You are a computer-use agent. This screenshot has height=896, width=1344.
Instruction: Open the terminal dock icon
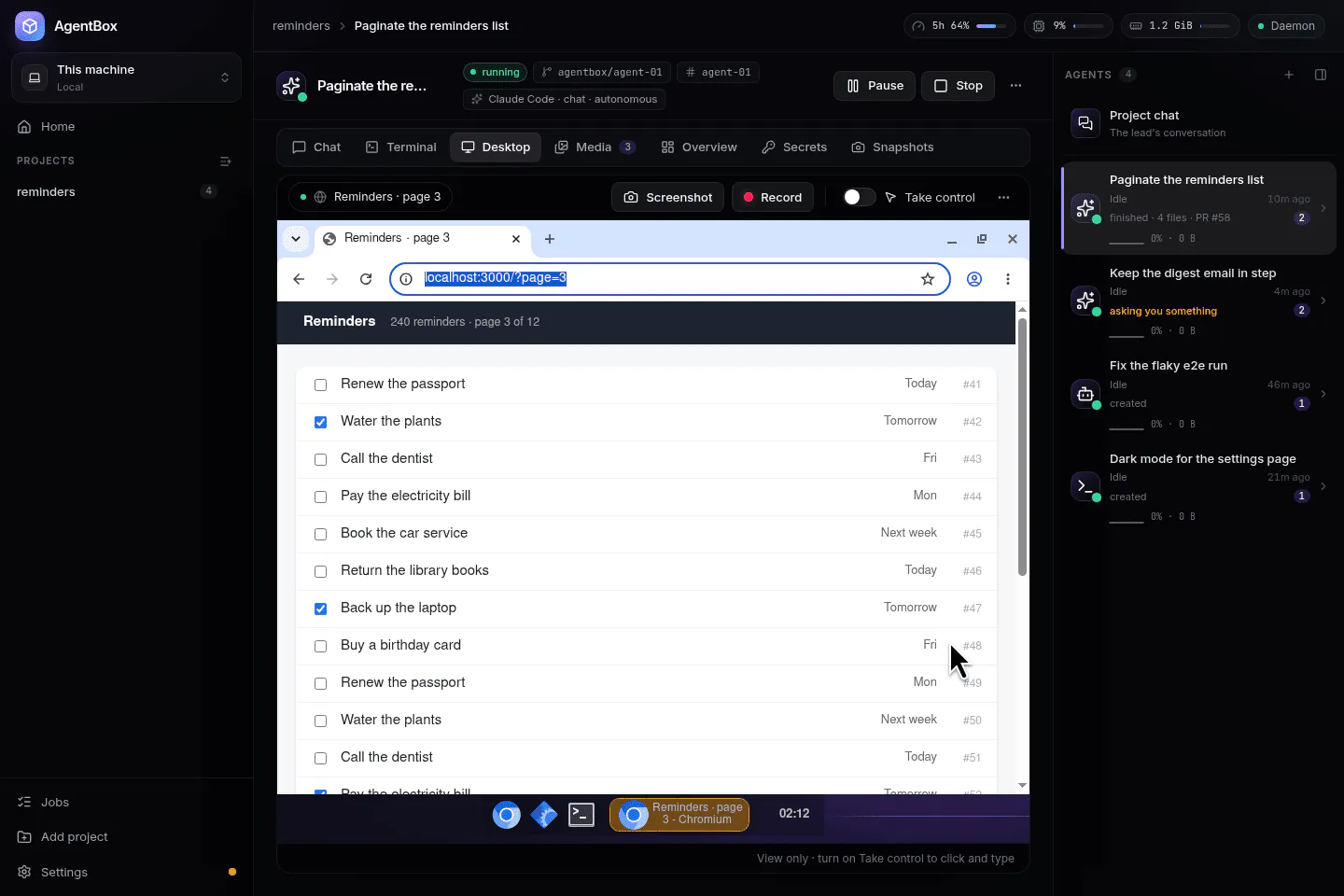tap(581, 815)
